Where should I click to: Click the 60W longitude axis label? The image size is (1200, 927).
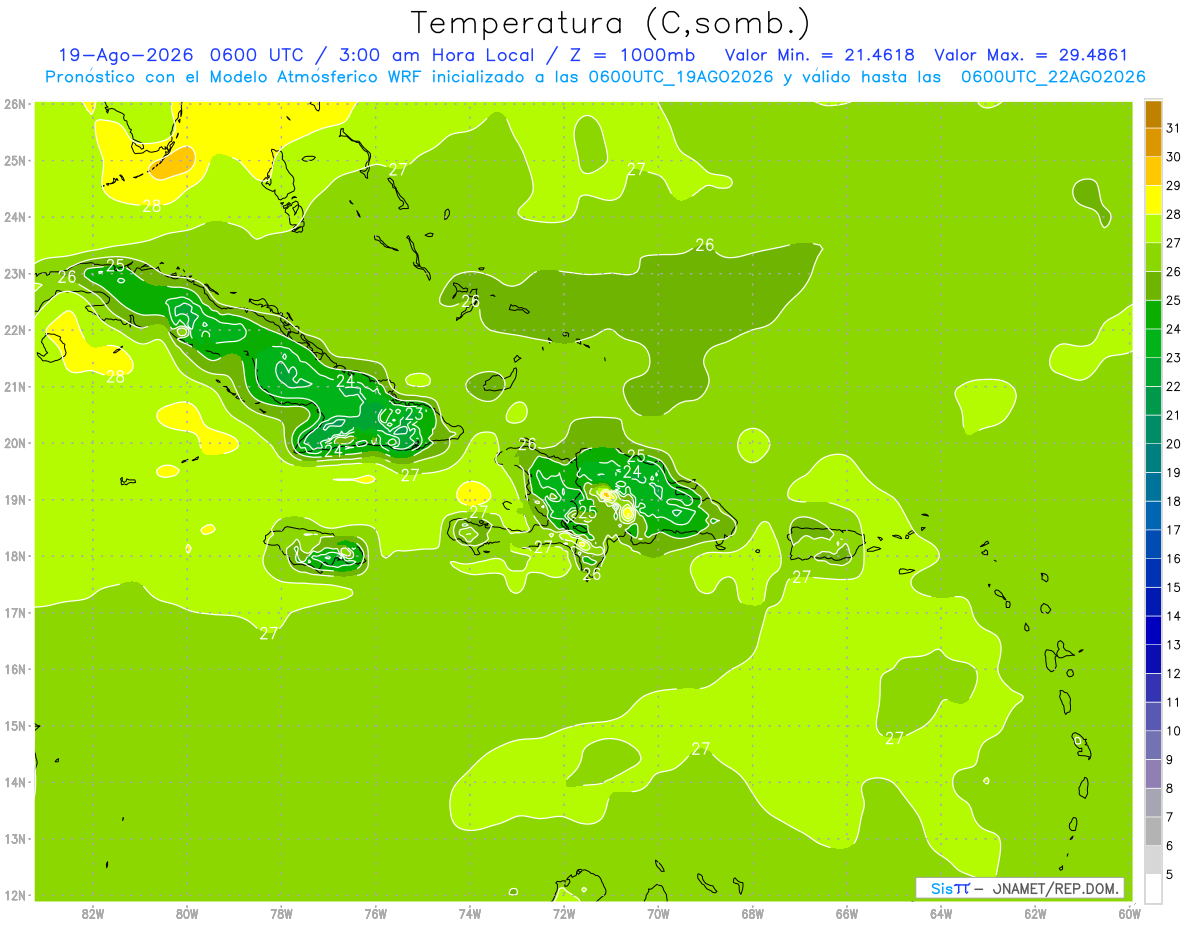point(1130,912)
